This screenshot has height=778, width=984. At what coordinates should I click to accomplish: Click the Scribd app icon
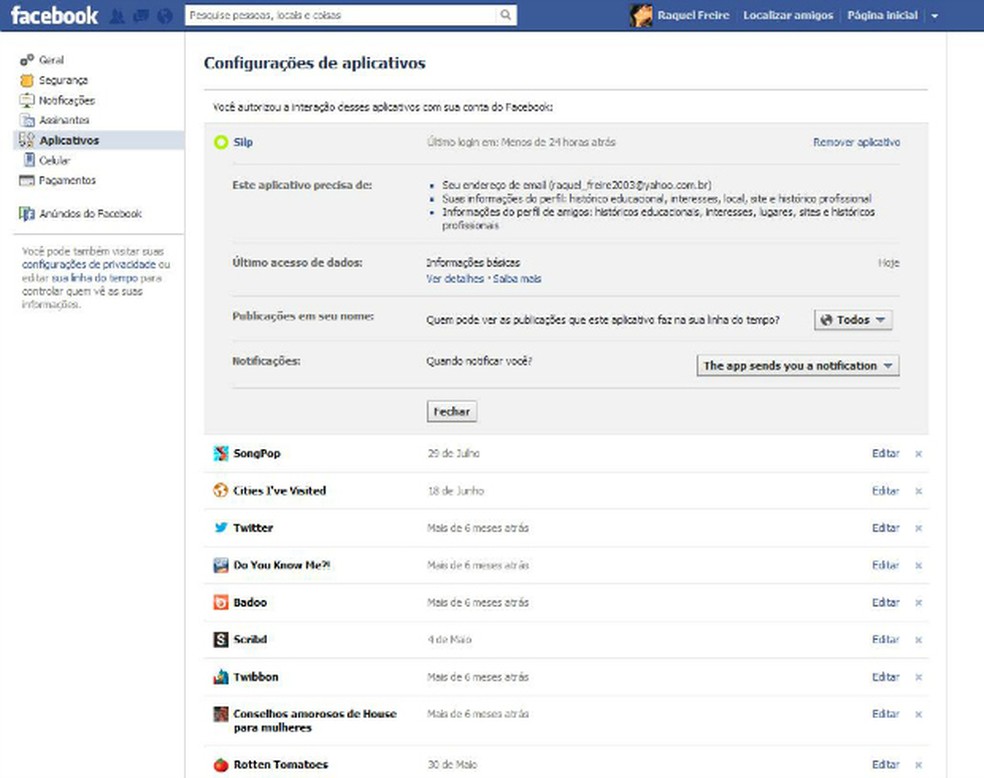pos(220,639)
